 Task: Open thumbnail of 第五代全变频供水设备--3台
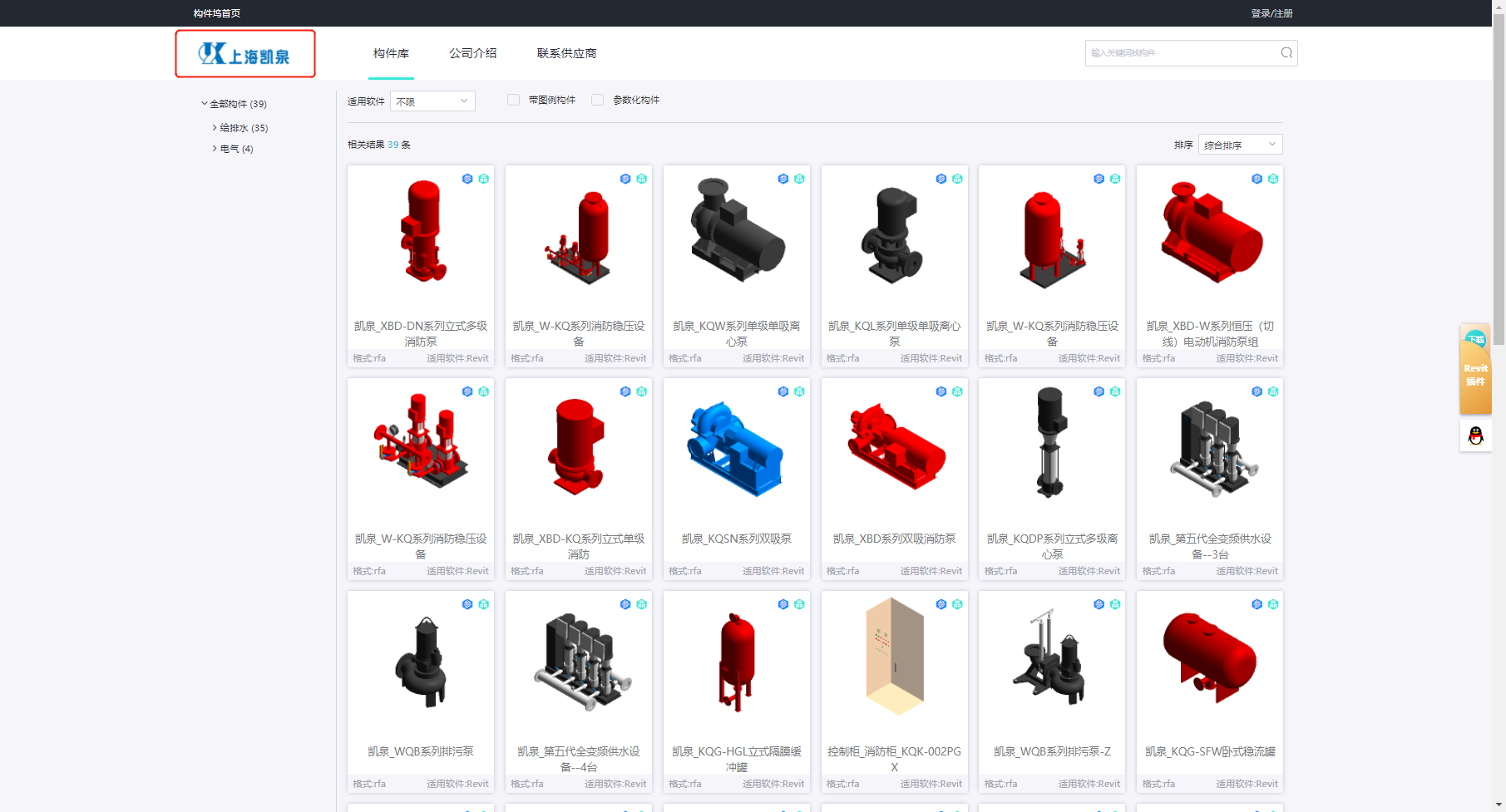(x=1214, y=449)
